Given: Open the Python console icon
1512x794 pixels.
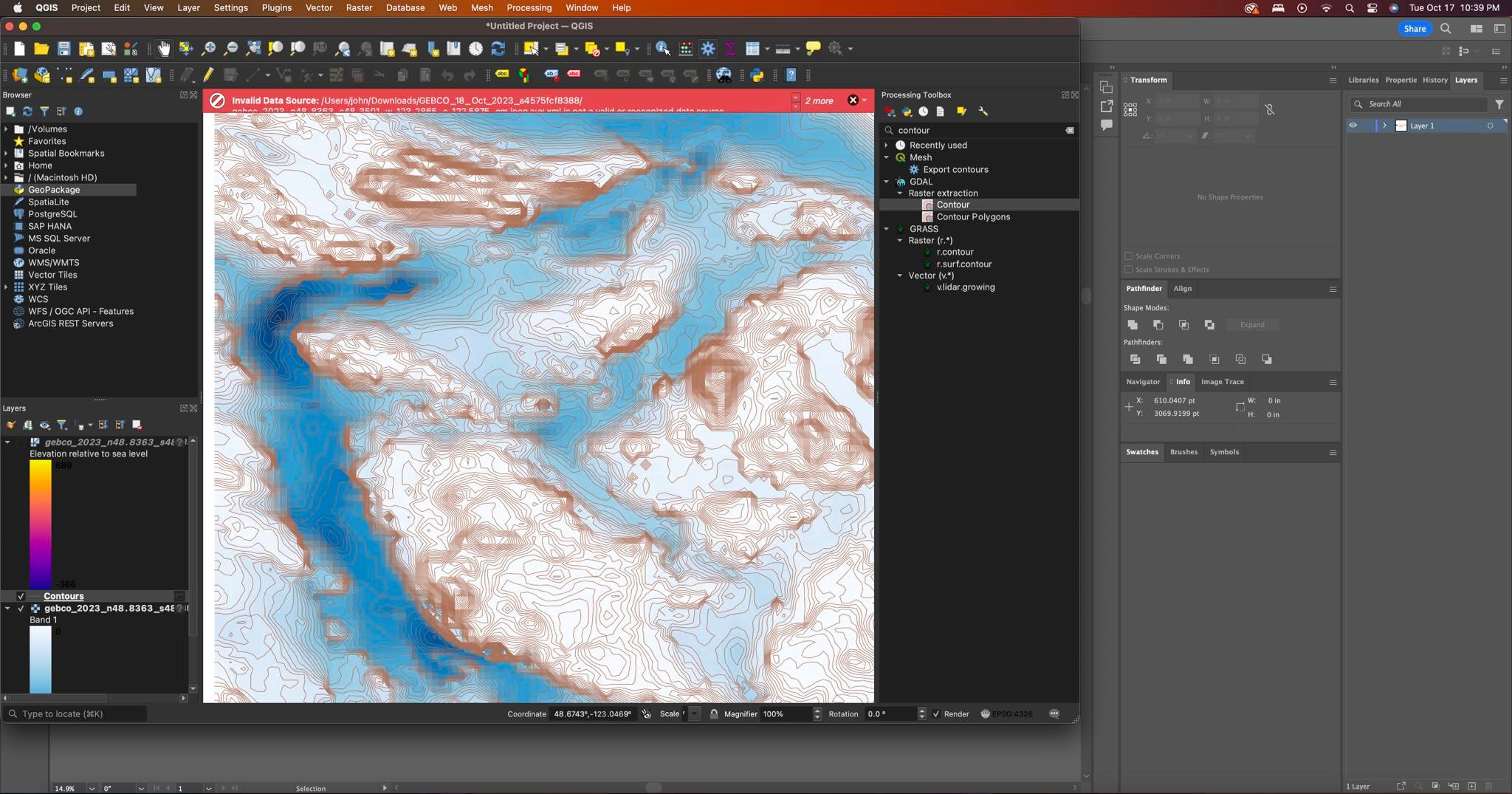Looking at the screenshot, I should pyautogui.click(x=757, y=75).
